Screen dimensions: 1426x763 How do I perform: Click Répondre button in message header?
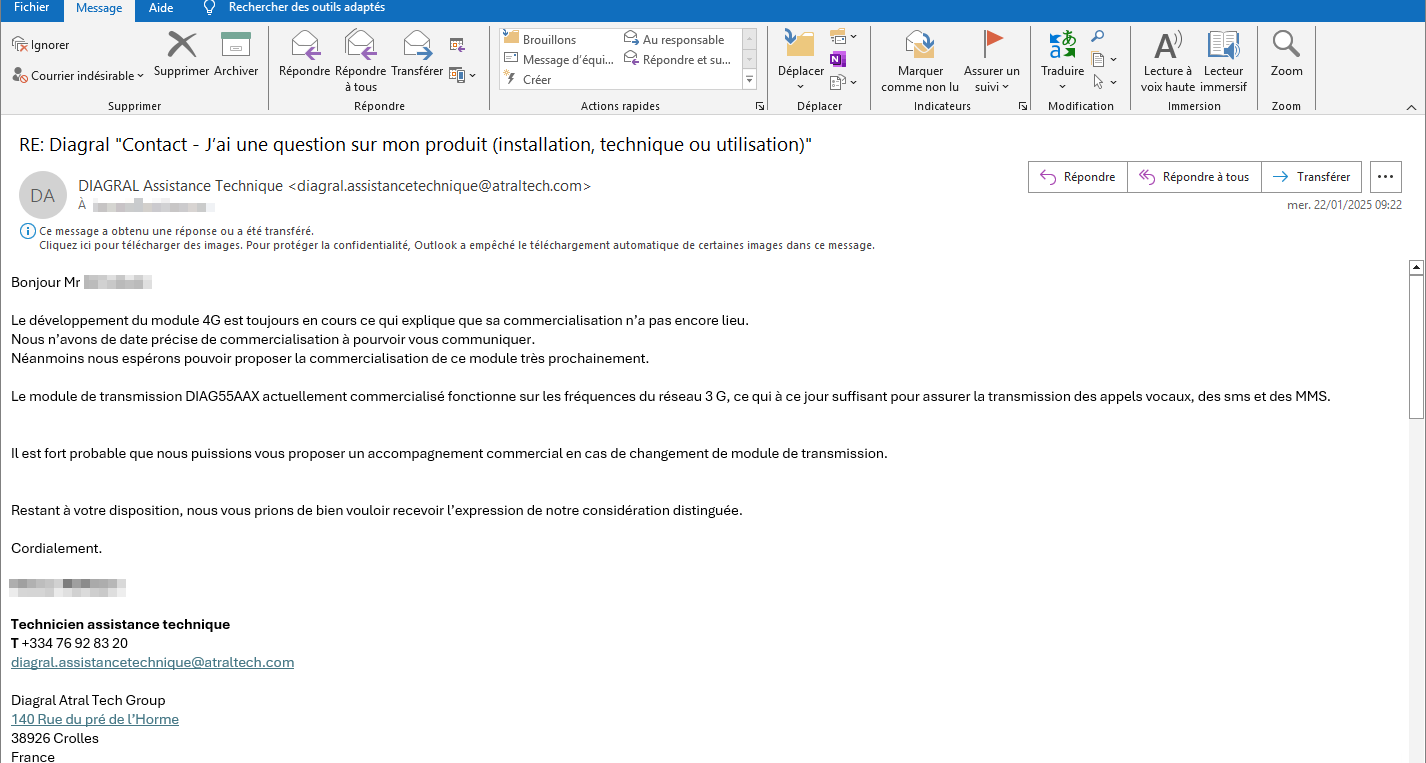[1078, 177]
